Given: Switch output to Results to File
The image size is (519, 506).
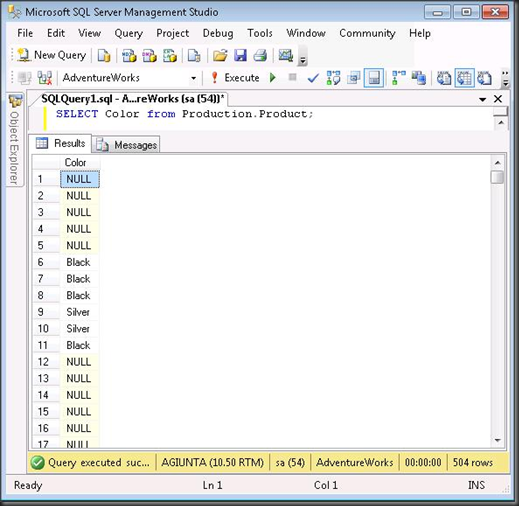Looking at the screenshot, I should coord(484,78).
